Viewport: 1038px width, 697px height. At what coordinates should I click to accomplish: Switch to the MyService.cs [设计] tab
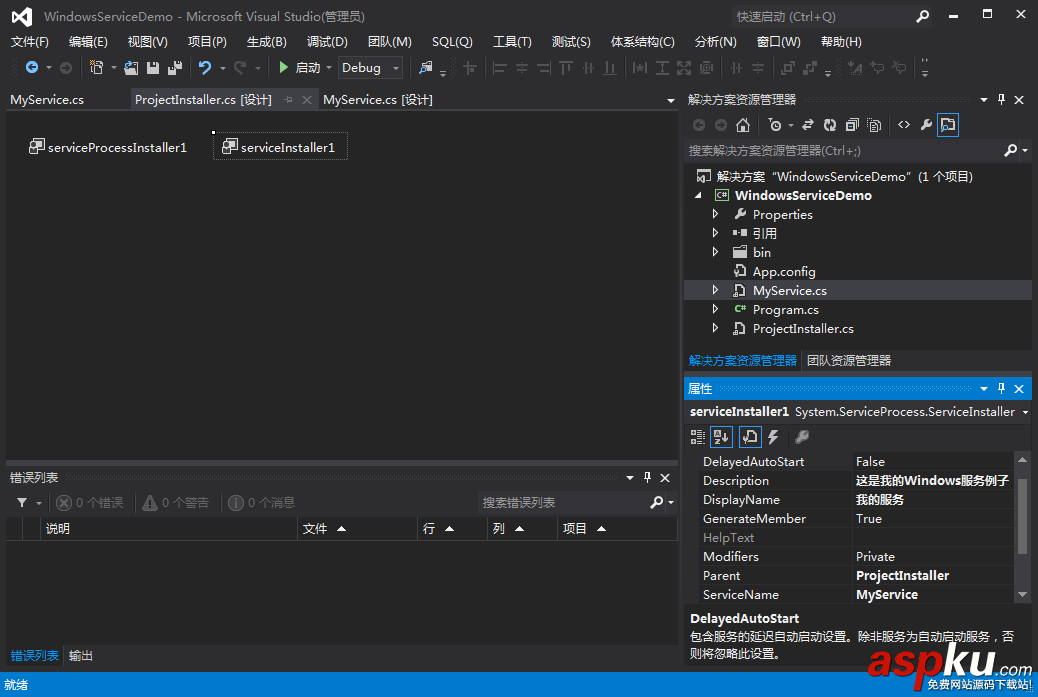(378, 100)
